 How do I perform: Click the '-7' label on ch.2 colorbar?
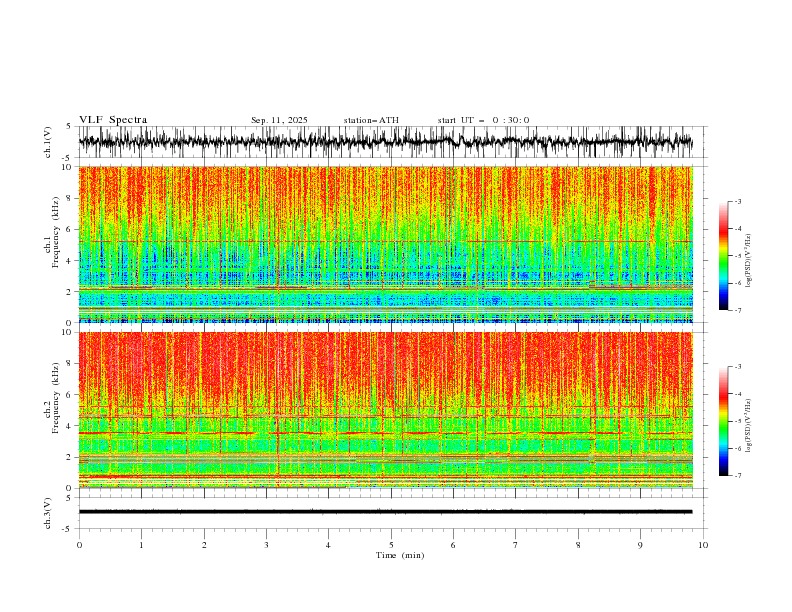coord(737,476)
